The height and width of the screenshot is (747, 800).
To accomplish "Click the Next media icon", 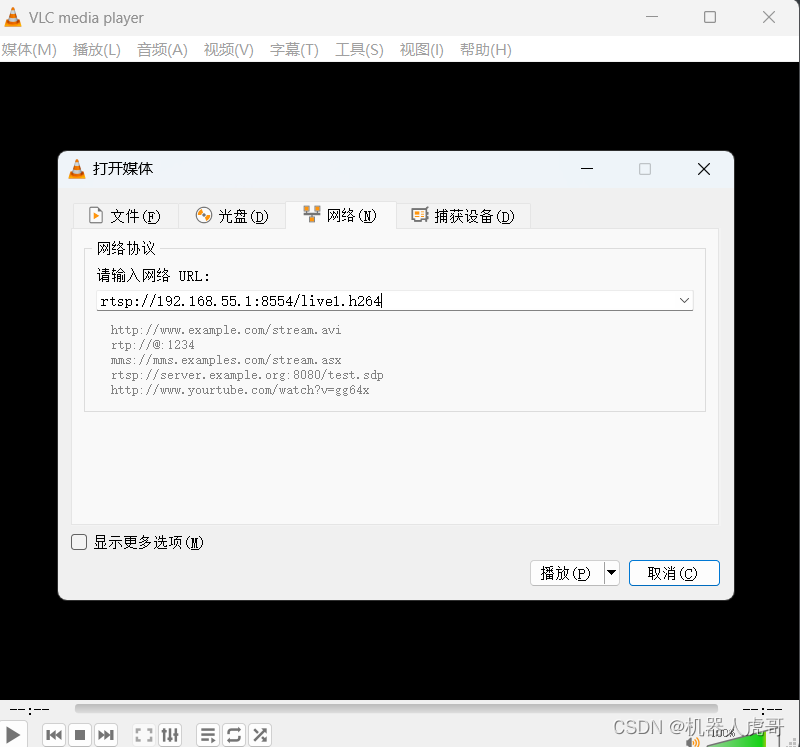I will tap(106, 734).
